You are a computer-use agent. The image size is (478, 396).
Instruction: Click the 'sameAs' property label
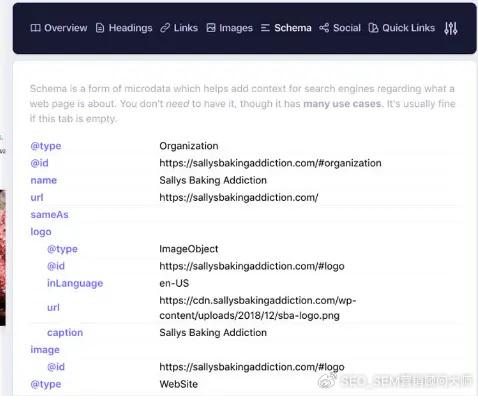pos(49,215)
